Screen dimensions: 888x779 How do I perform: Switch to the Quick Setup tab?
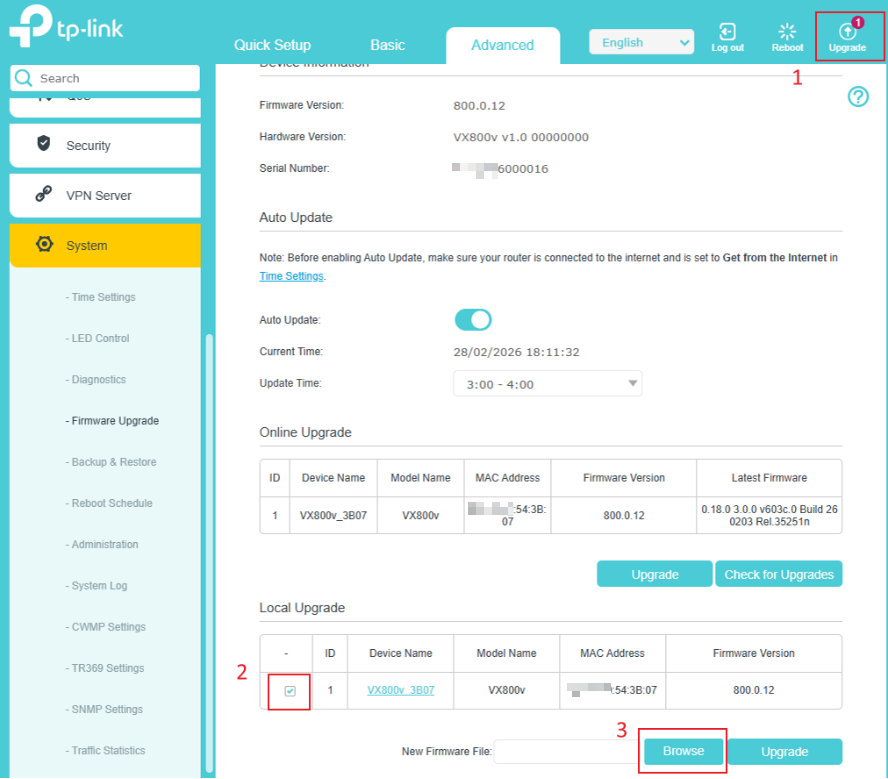coord(272,45)
